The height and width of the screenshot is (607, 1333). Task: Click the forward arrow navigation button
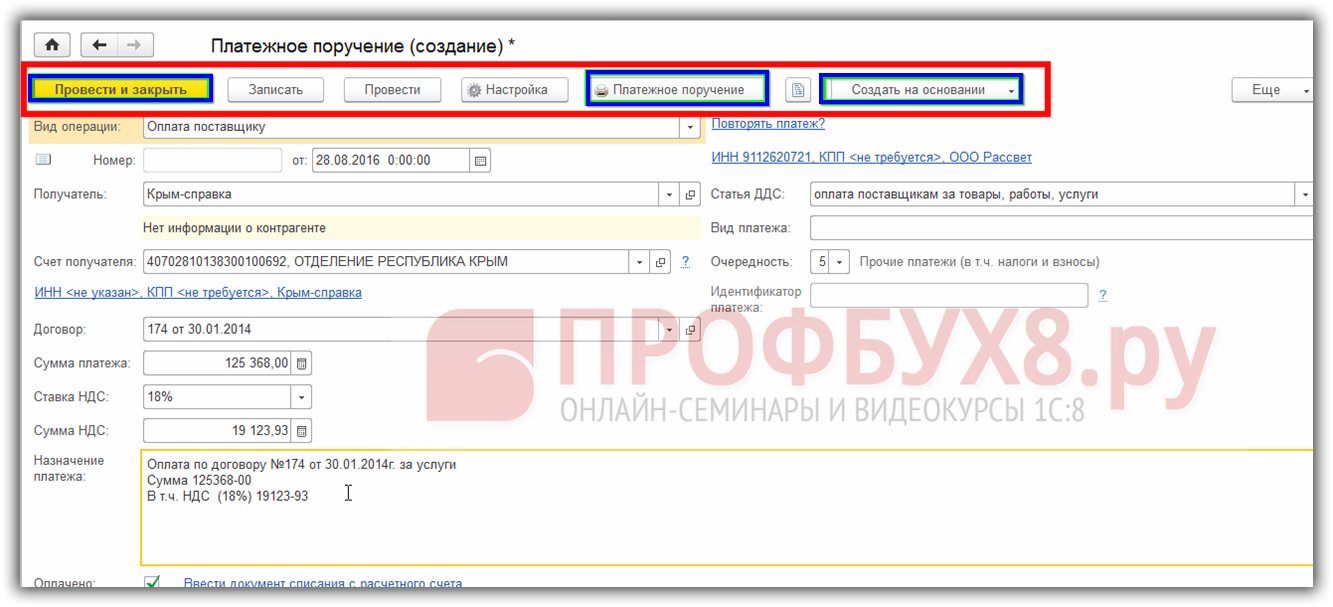pyautogui.click(x=135, y=45)
